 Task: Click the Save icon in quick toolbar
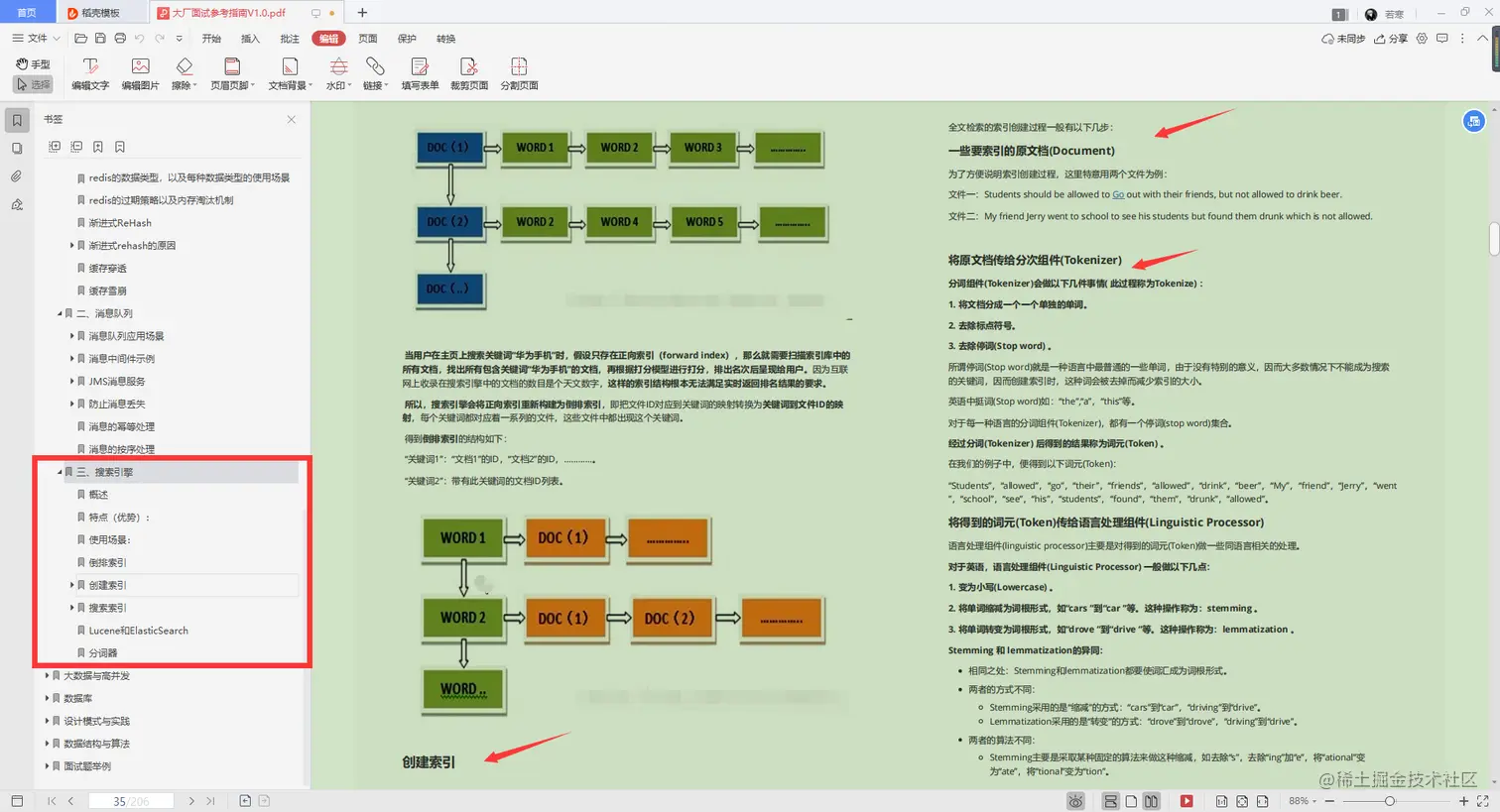tap(100, 39)
